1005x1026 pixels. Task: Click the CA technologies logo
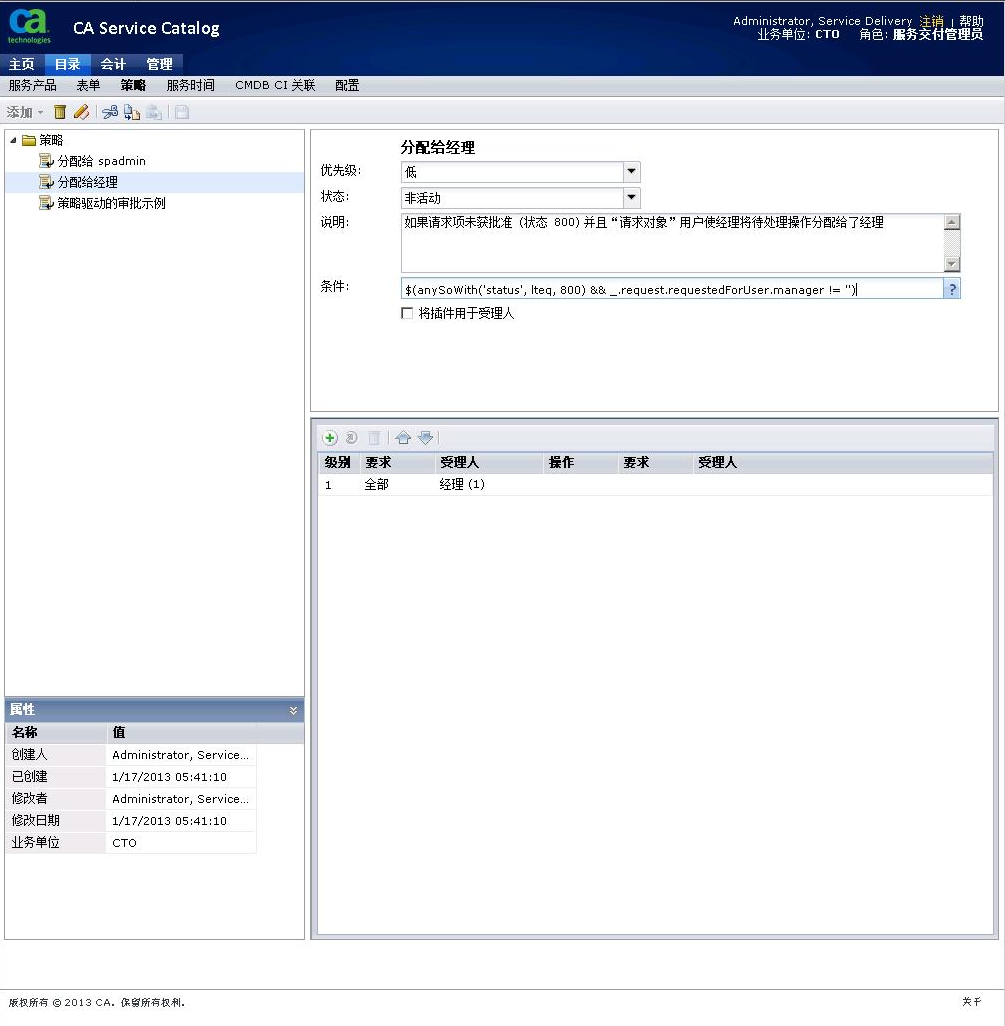click(x=29, y=26)
